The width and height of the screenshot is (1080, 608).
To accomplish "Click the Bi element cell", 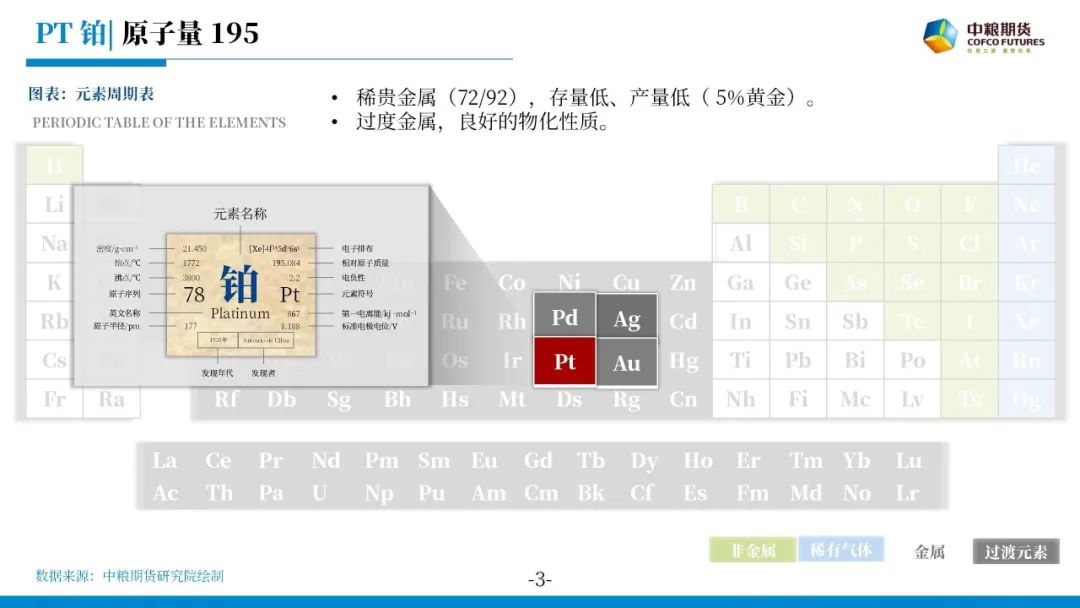I will (x=855, y=360).
